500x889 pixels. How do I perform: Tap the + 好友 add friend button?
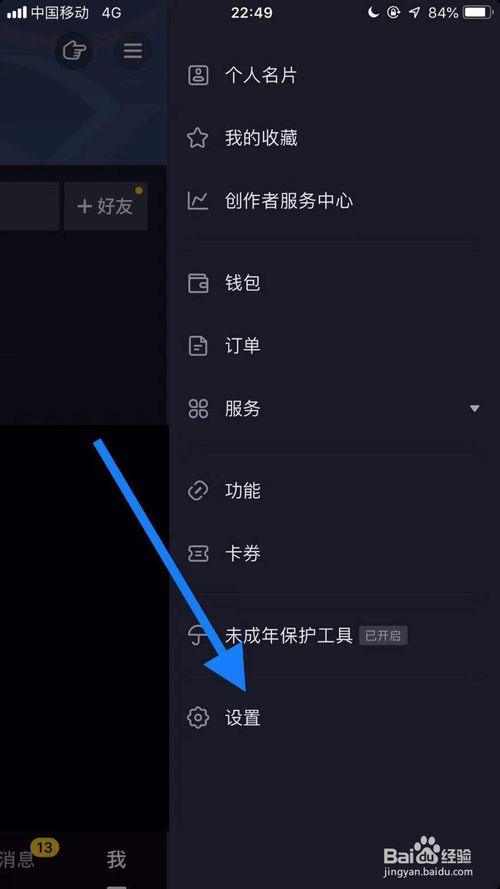(105, 206)
